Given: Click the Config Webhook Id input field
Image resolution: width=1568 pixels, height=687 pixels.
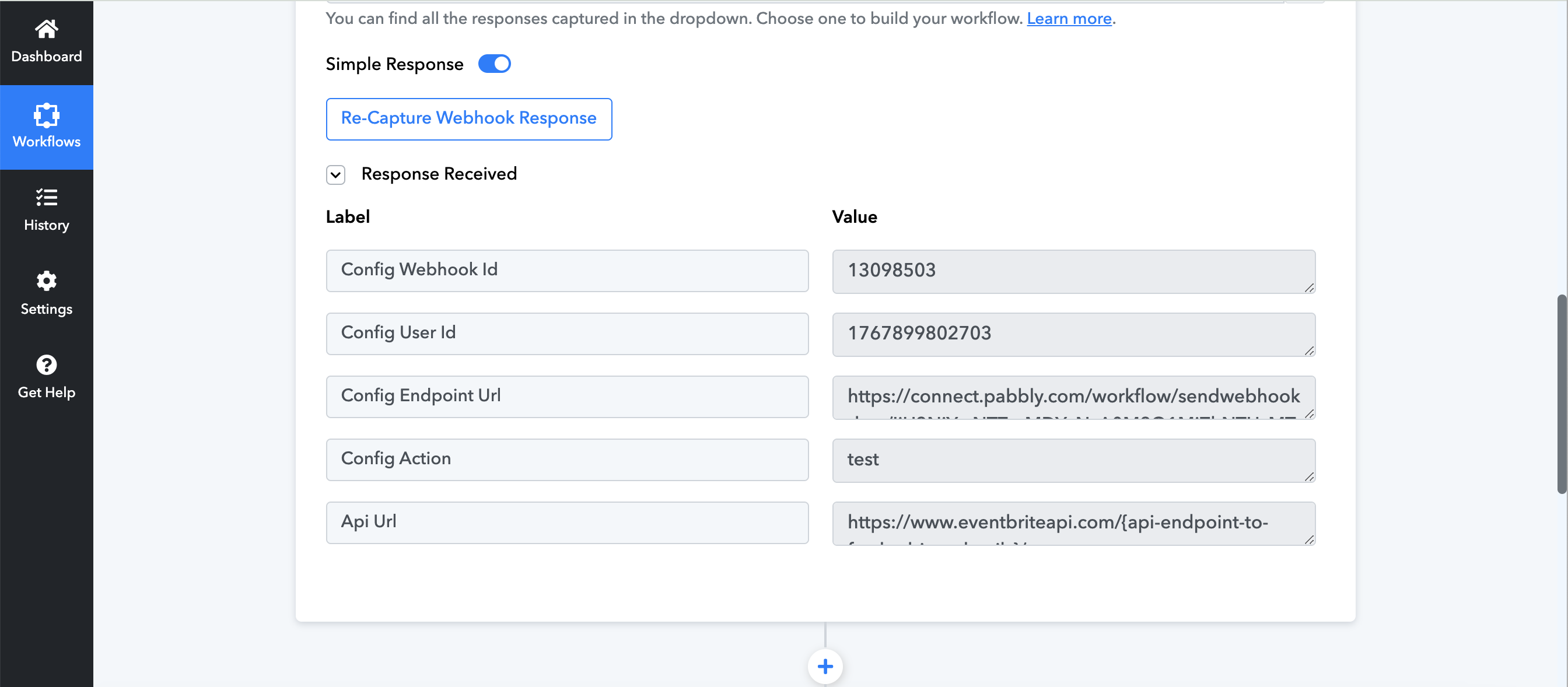Looking at the screenshot, I should 566,270.
